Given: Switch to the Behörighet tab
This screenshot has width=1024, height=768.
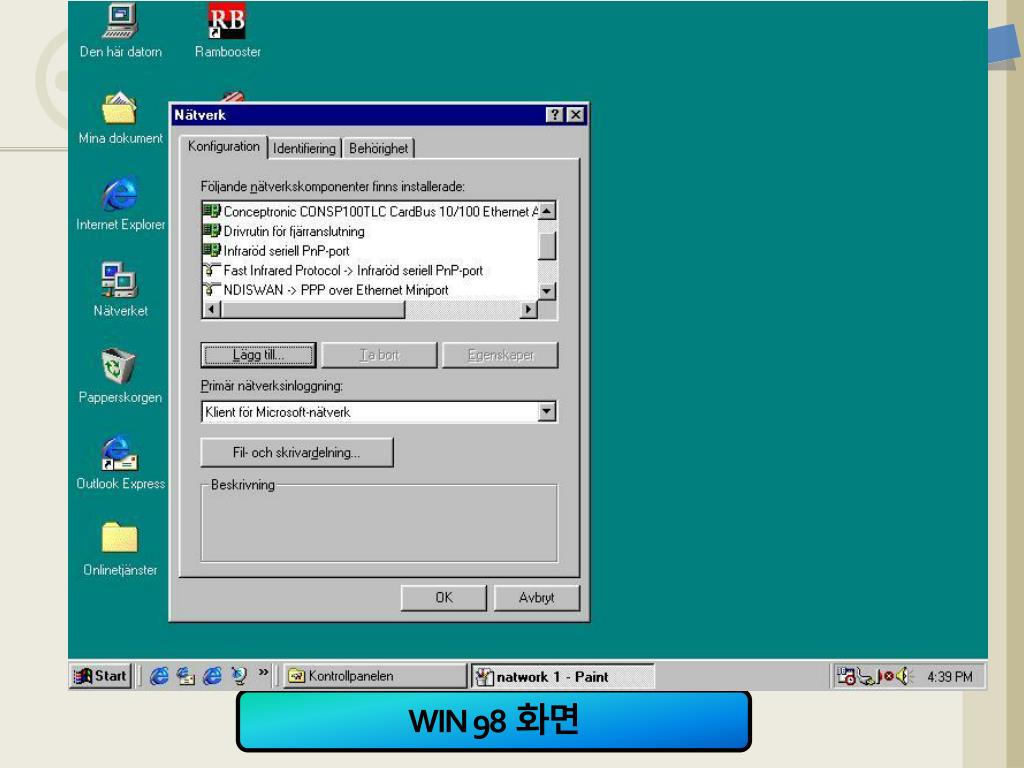Looking at the screenshot, I should click(x=378, y=148).
